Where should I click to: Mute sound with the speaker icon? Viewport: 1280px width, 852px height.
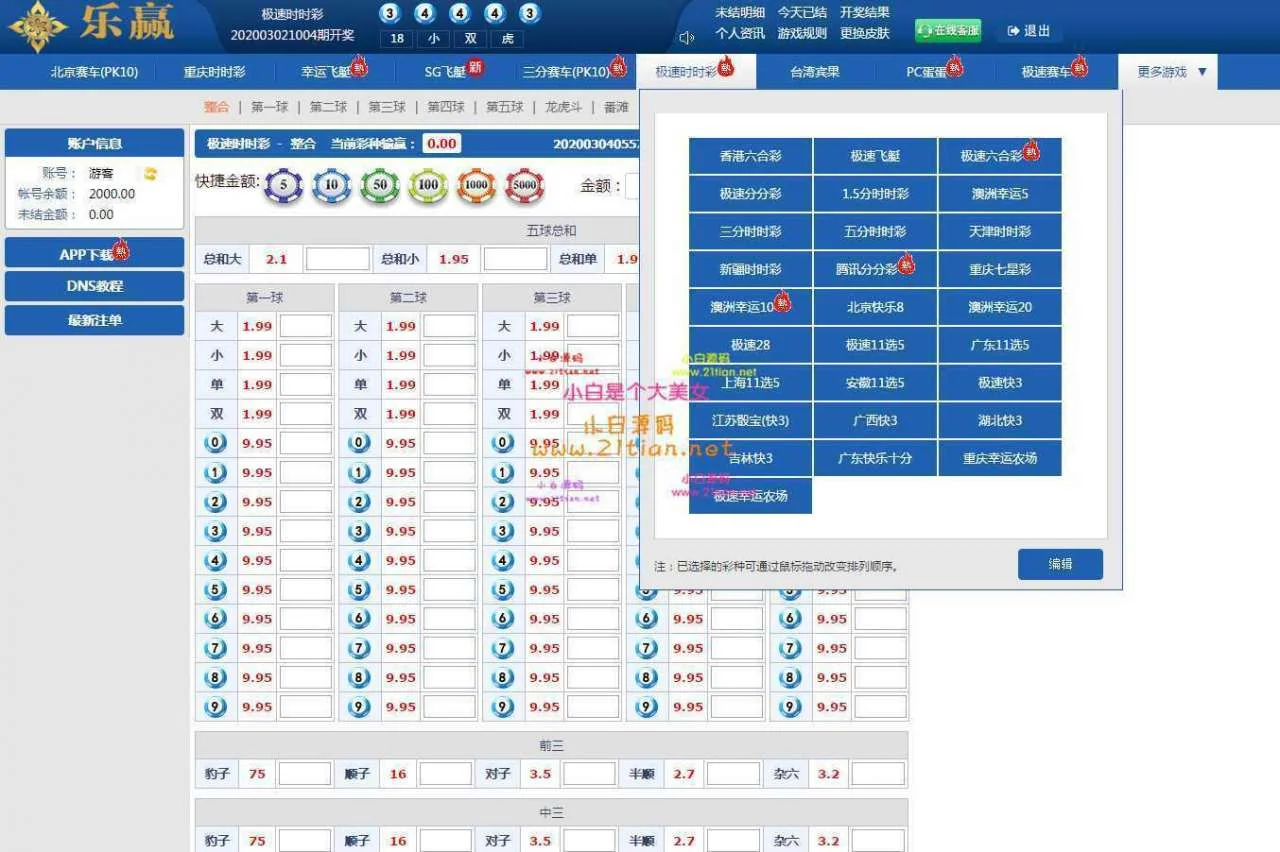[x=686, y=38]
